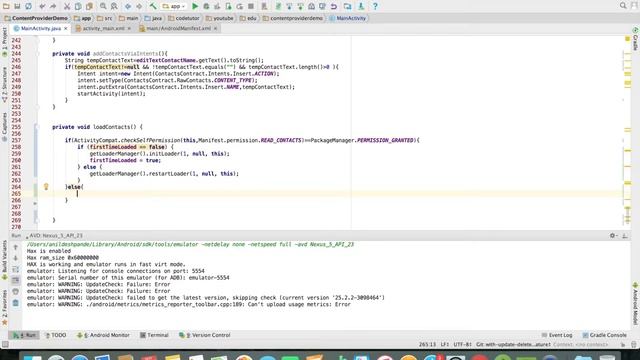Viewport: 640px width, 360px height.
Task: Click the Run panel settings gear icon
Action: [x=613, y=236]
